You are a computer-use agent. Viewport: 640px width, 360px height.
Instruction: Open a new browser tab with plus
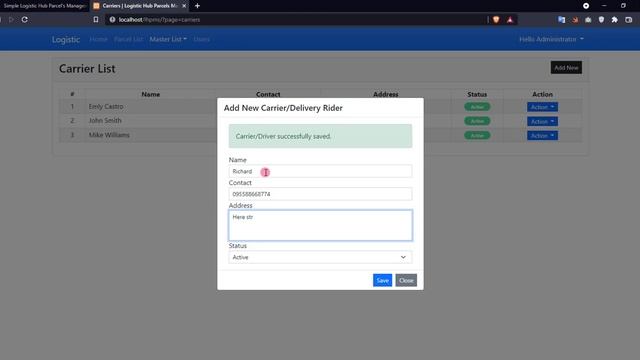tap(198, 6)
